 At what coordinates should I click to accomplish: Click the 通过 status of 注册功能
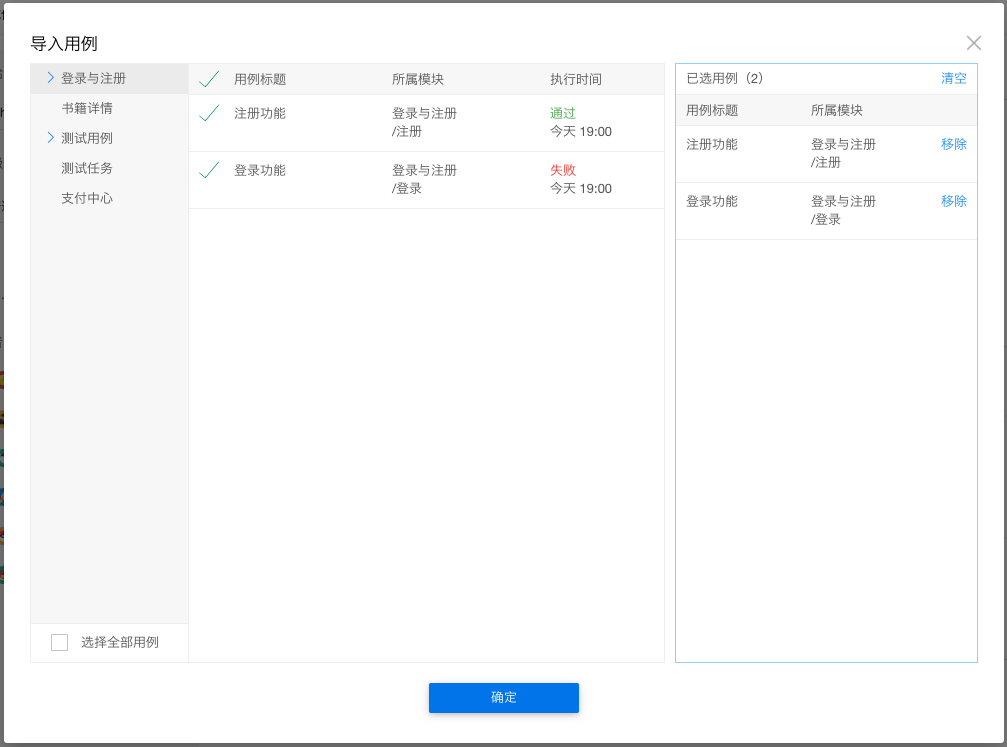[563, 113]
